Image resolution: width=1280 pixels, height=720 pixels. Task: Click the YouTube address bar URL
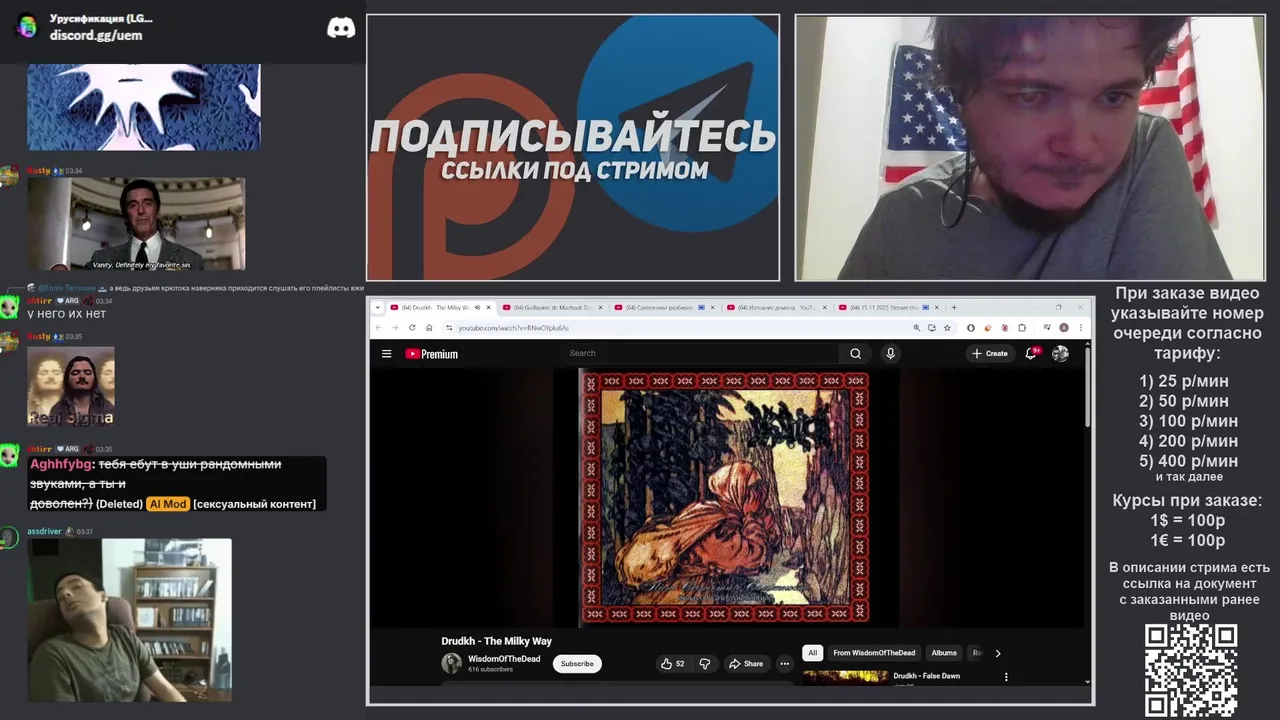pos(513,327)
